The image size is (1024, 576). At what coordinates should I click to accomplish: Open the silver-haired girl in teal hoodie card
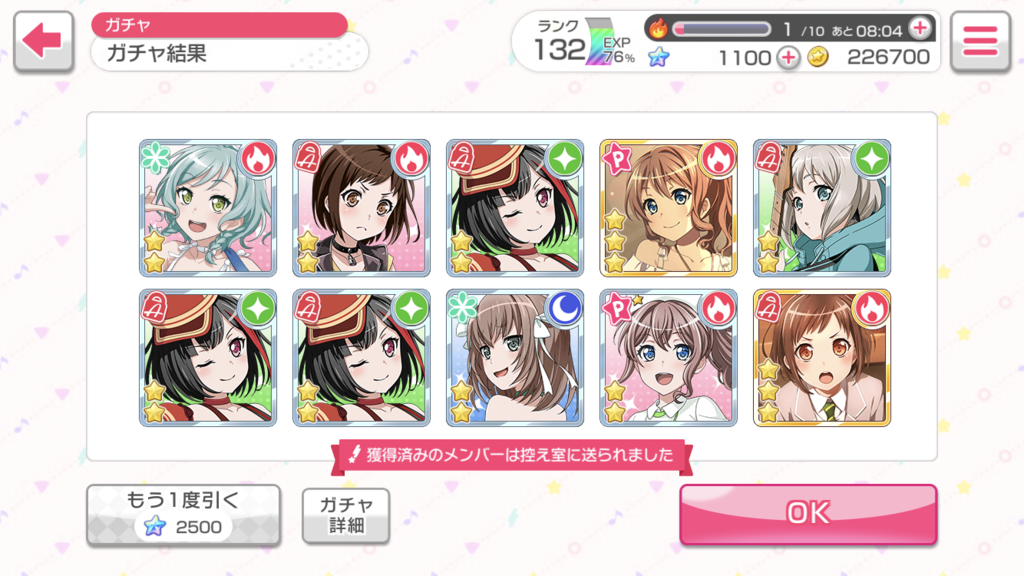click(x=822, y=208)
